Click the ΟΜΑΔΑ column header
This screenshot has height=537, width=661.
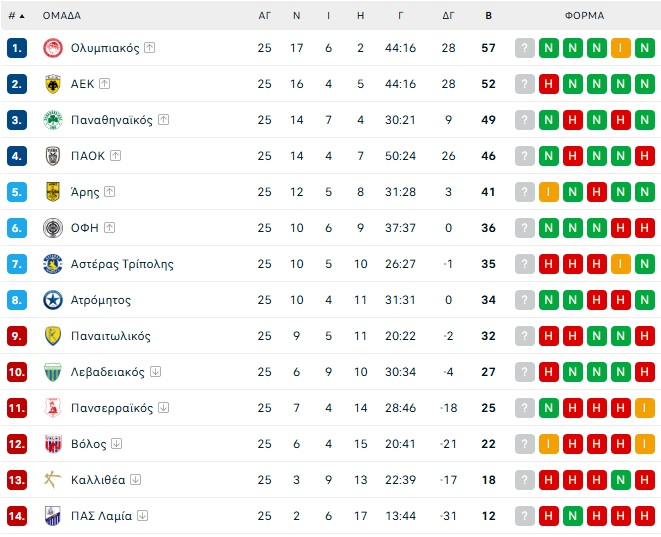tap(62, 16)
